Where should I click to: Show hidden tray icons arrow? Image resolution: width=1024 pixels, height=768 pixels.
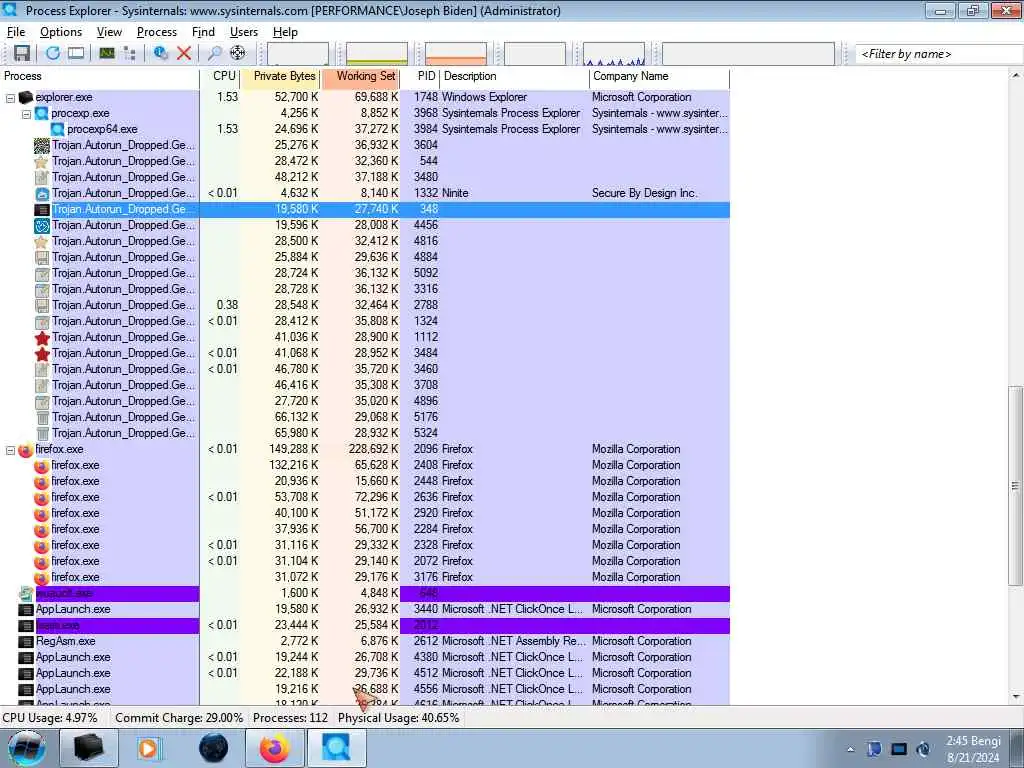point(850,749)
